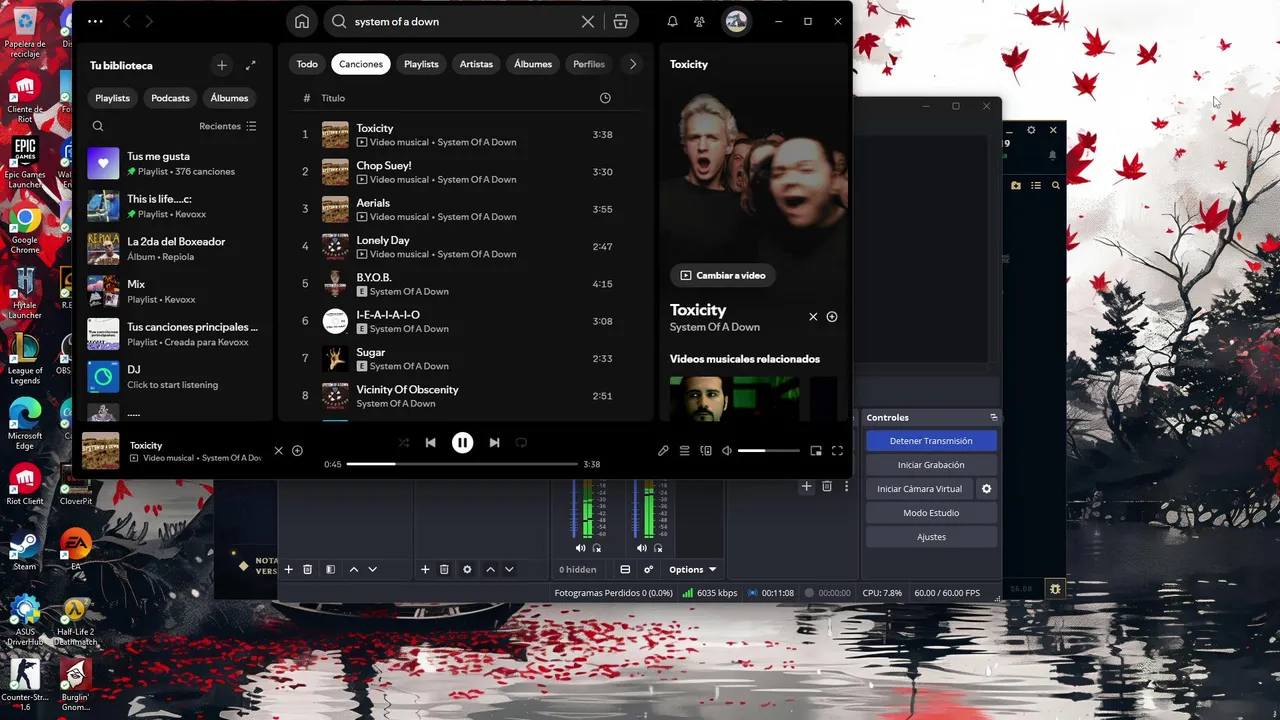Filter Tu biblioteca by Playlists chip

[x=112, y=98]
